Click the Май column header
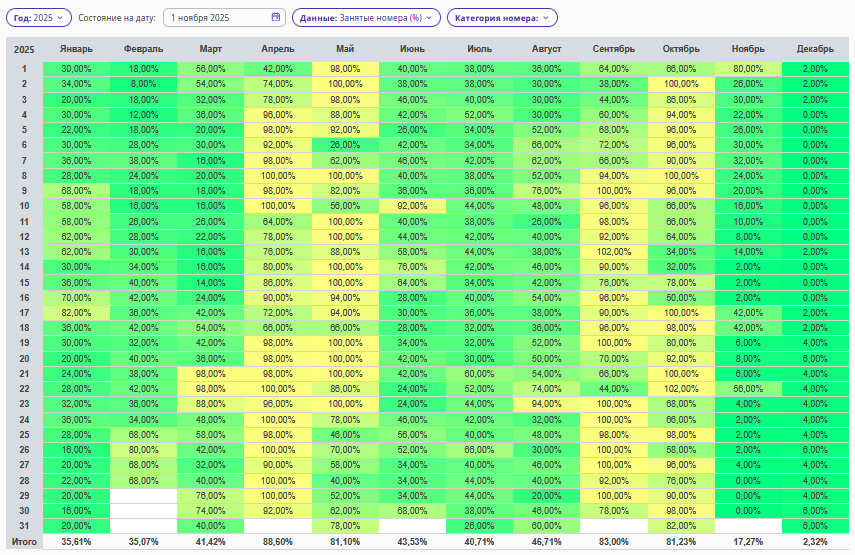Image resolution: width=855 pixels, height=555 pixels. click(345, 49)
